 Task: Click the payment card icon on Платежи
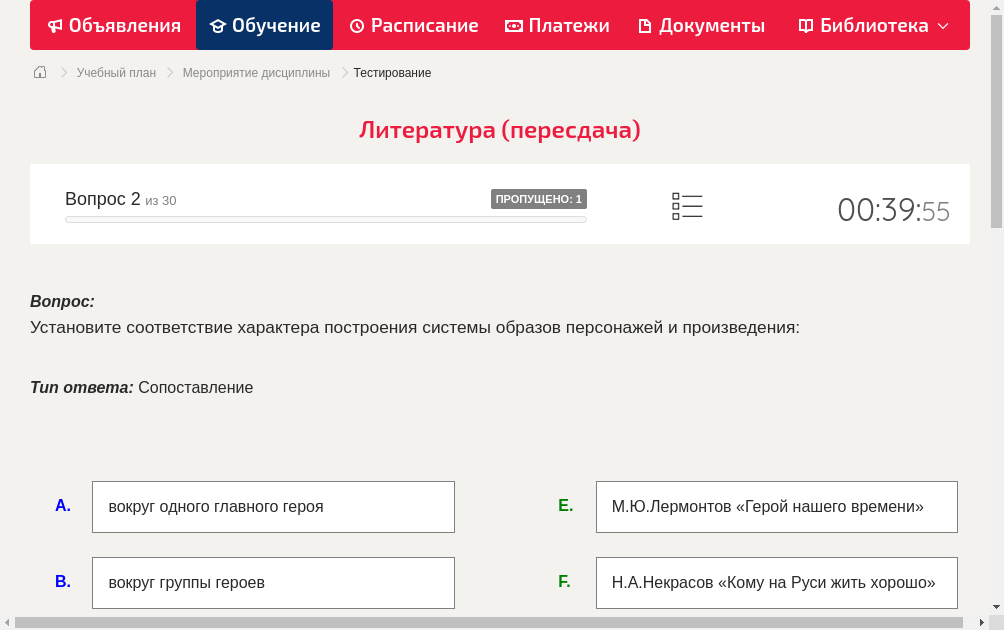point(513,25)
